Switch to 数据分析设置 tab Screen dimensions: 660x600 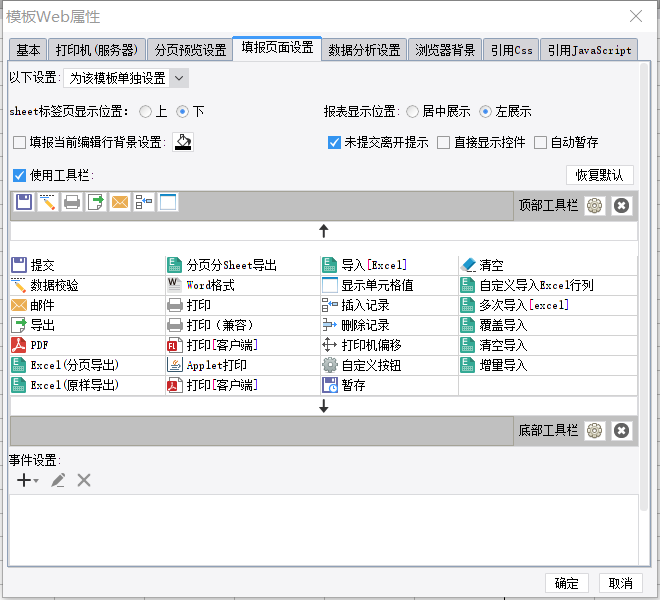364,50
